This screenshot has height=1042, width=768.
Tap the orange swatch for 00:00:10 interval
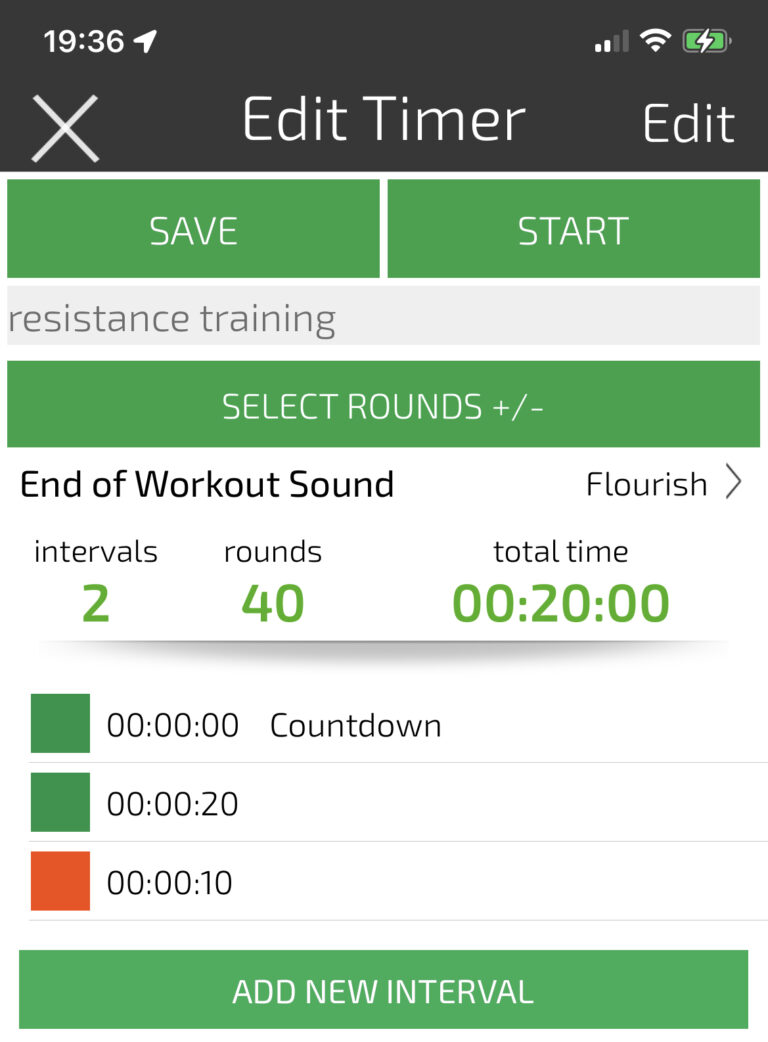[x=60, y=881]
